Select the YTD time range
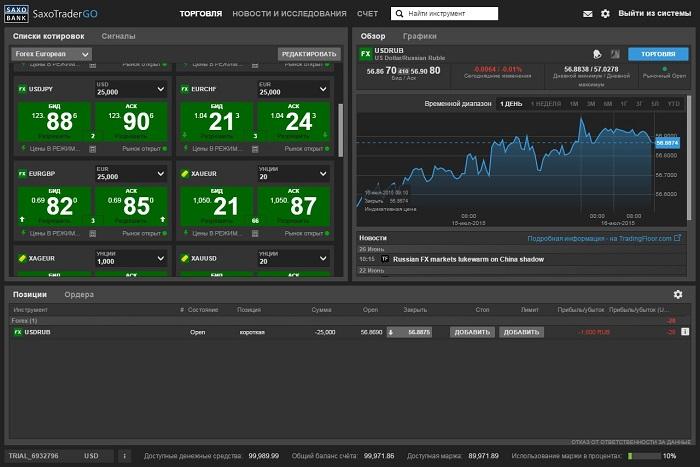This screenshot has height=467, width=700. point(673,104)
